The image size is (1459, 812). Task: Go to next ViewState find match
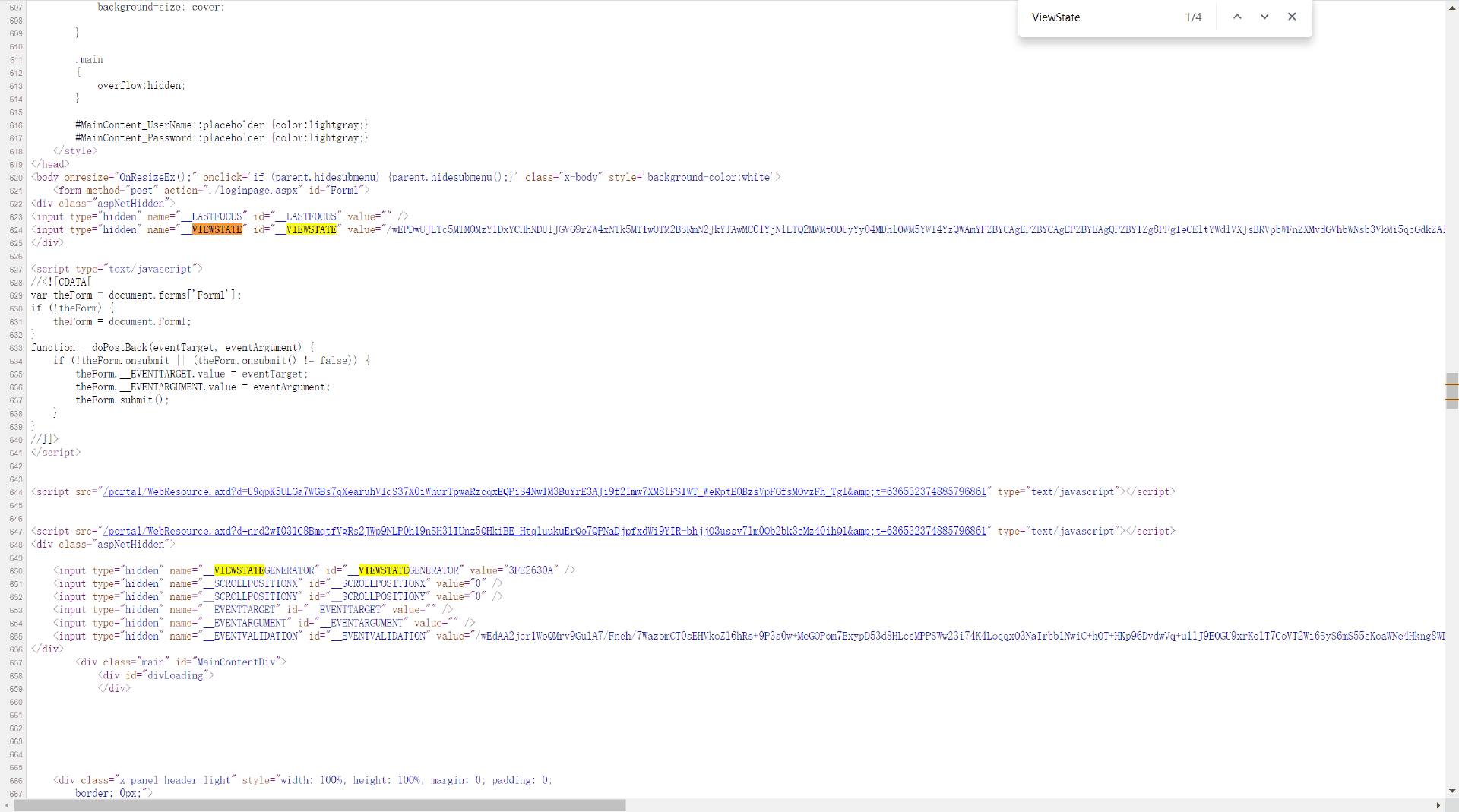point(1264,17)
